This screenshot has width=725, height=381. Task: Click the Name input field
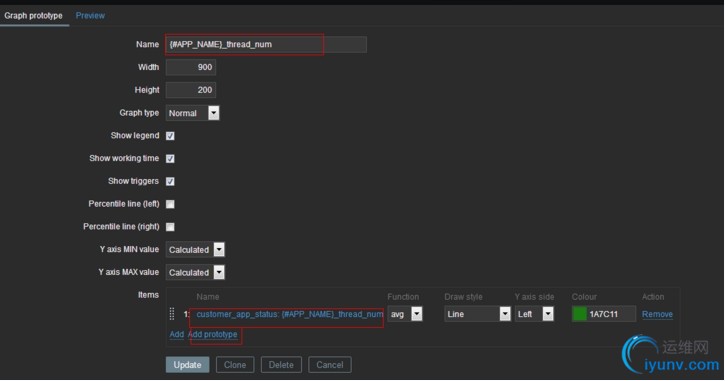(266, 44)
